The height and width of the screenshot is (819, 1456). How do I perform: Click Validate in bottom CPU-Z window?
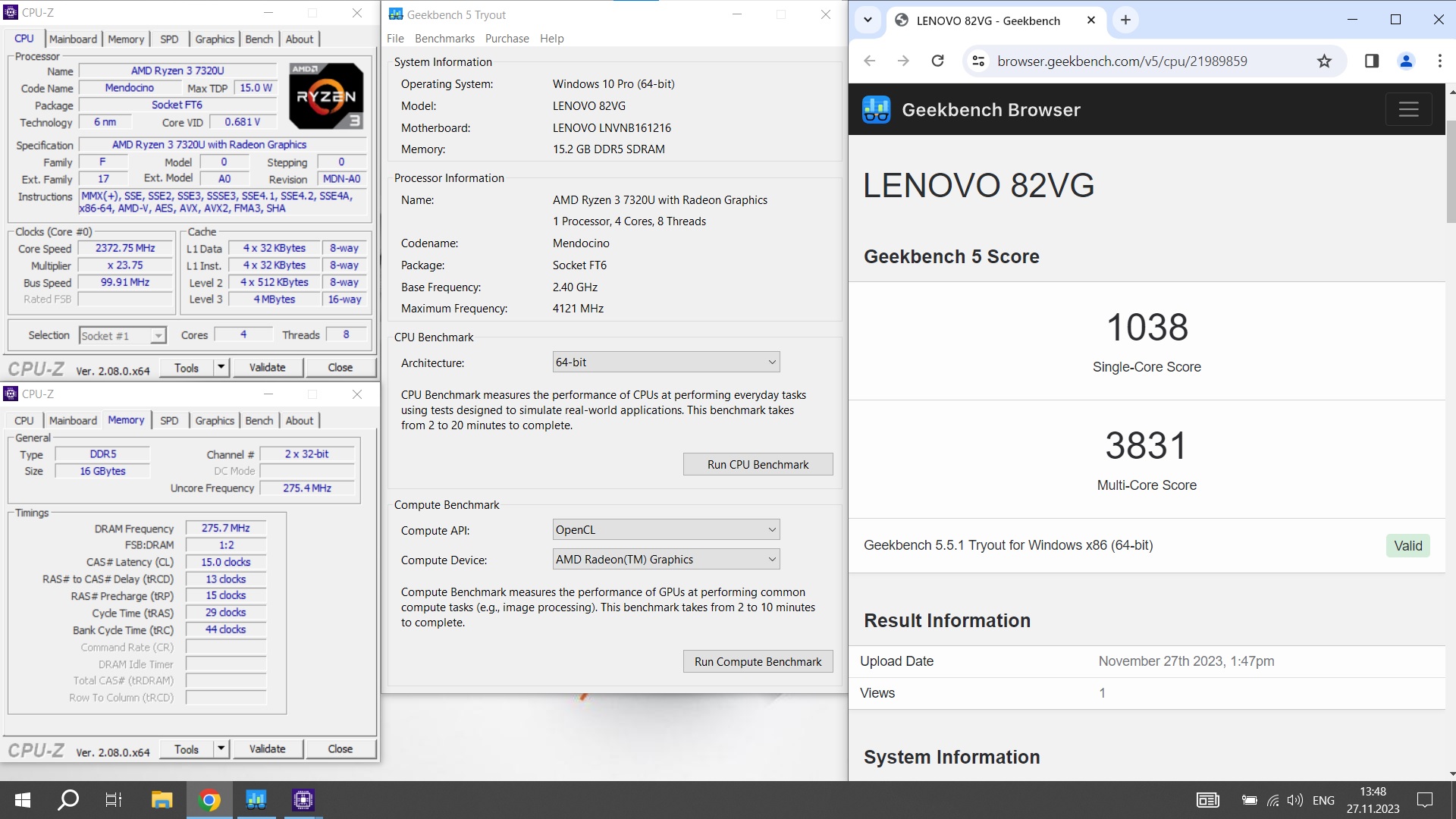(267, 749)
